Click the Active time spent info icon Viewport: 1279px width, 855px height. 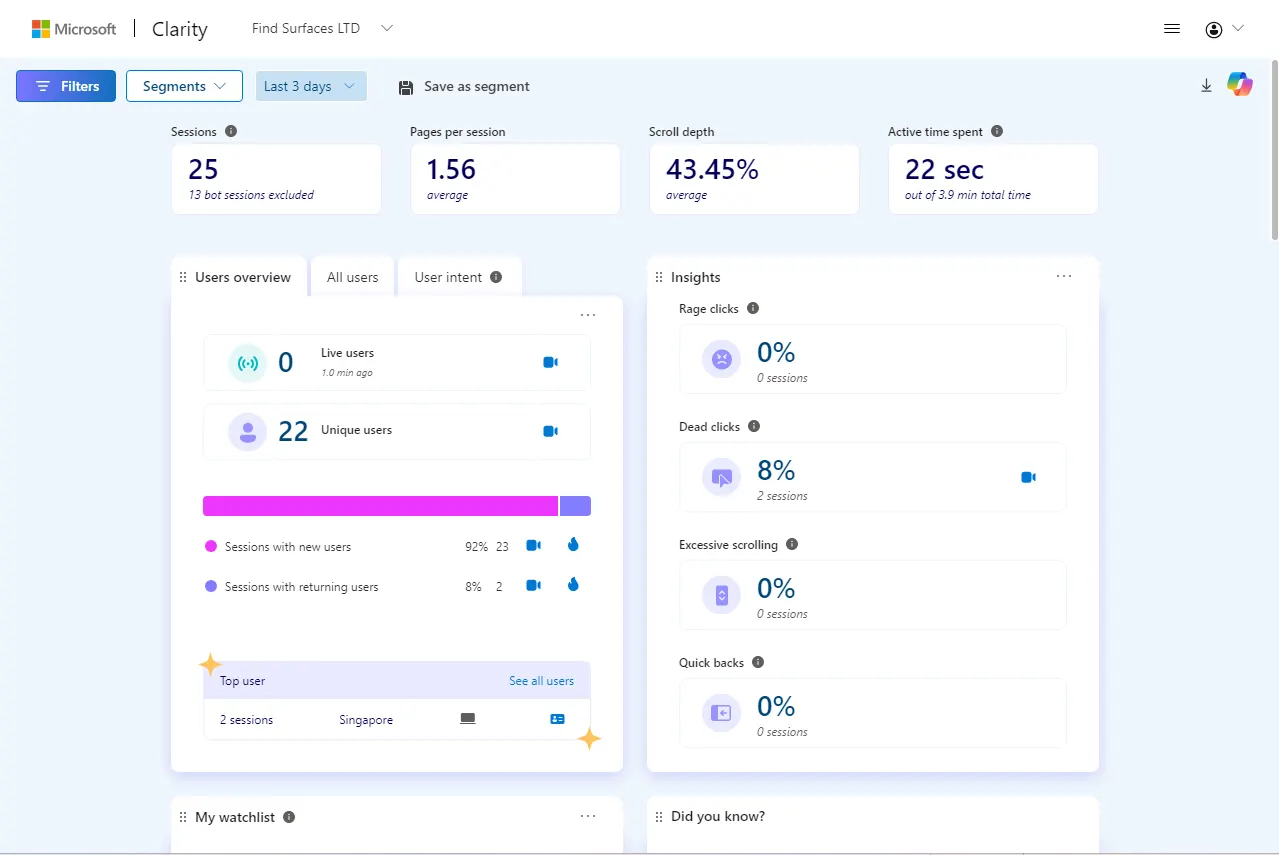pos(997,131)
